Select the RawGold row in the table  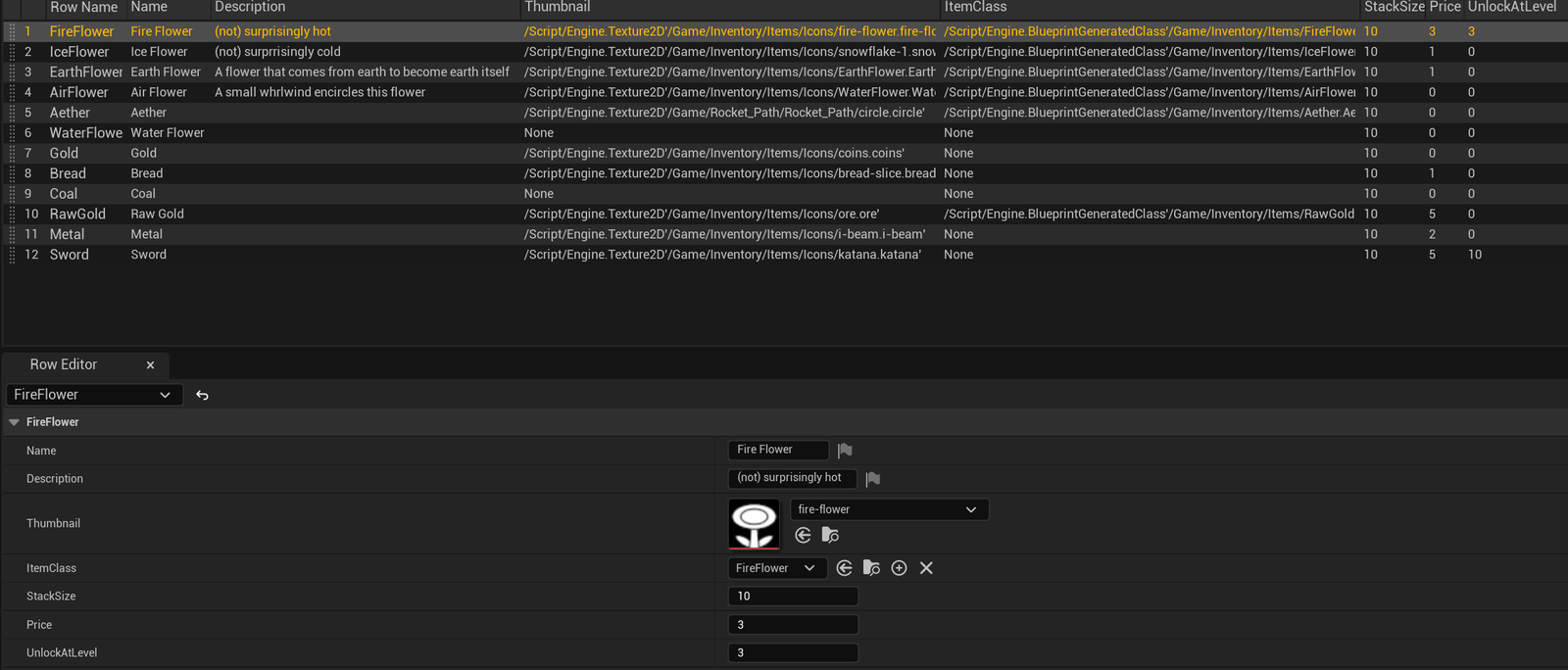pyautogui.click(x=77, y=214)
